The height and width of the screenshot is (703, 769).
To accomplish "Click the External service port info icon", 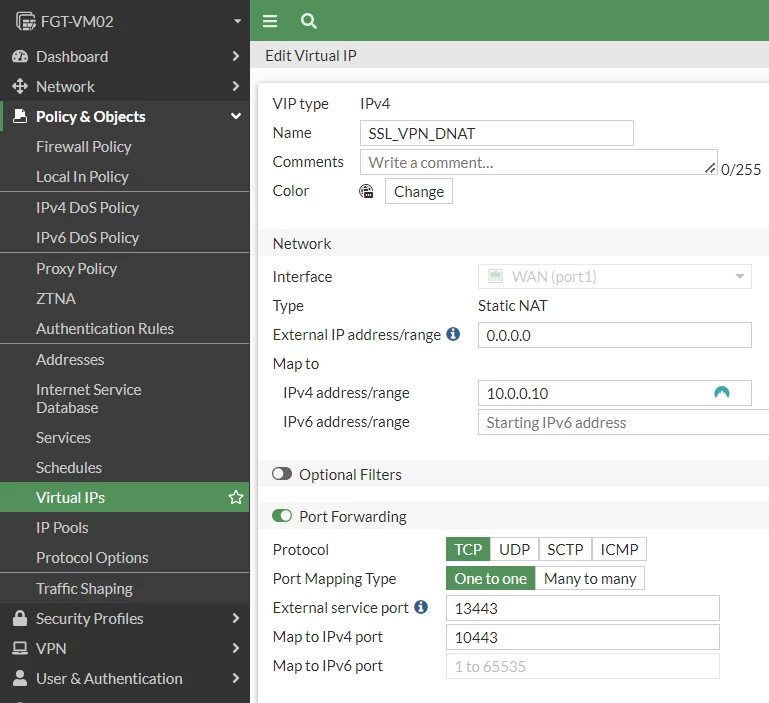I will pyautogui.click(x=421, y=607).
